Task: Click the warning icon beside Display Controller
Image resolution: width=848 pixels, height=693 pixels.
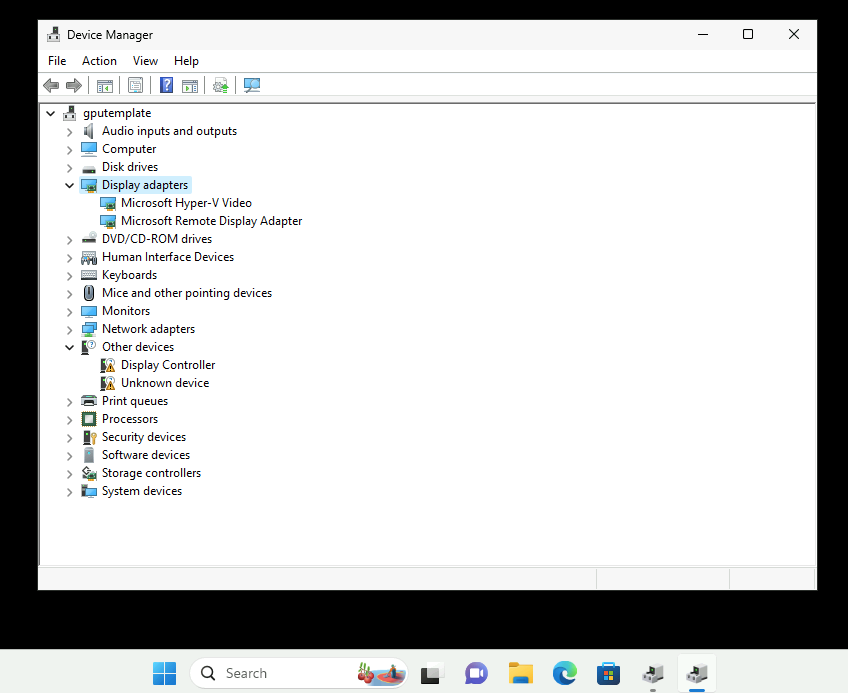Action: tap(108, 365)
